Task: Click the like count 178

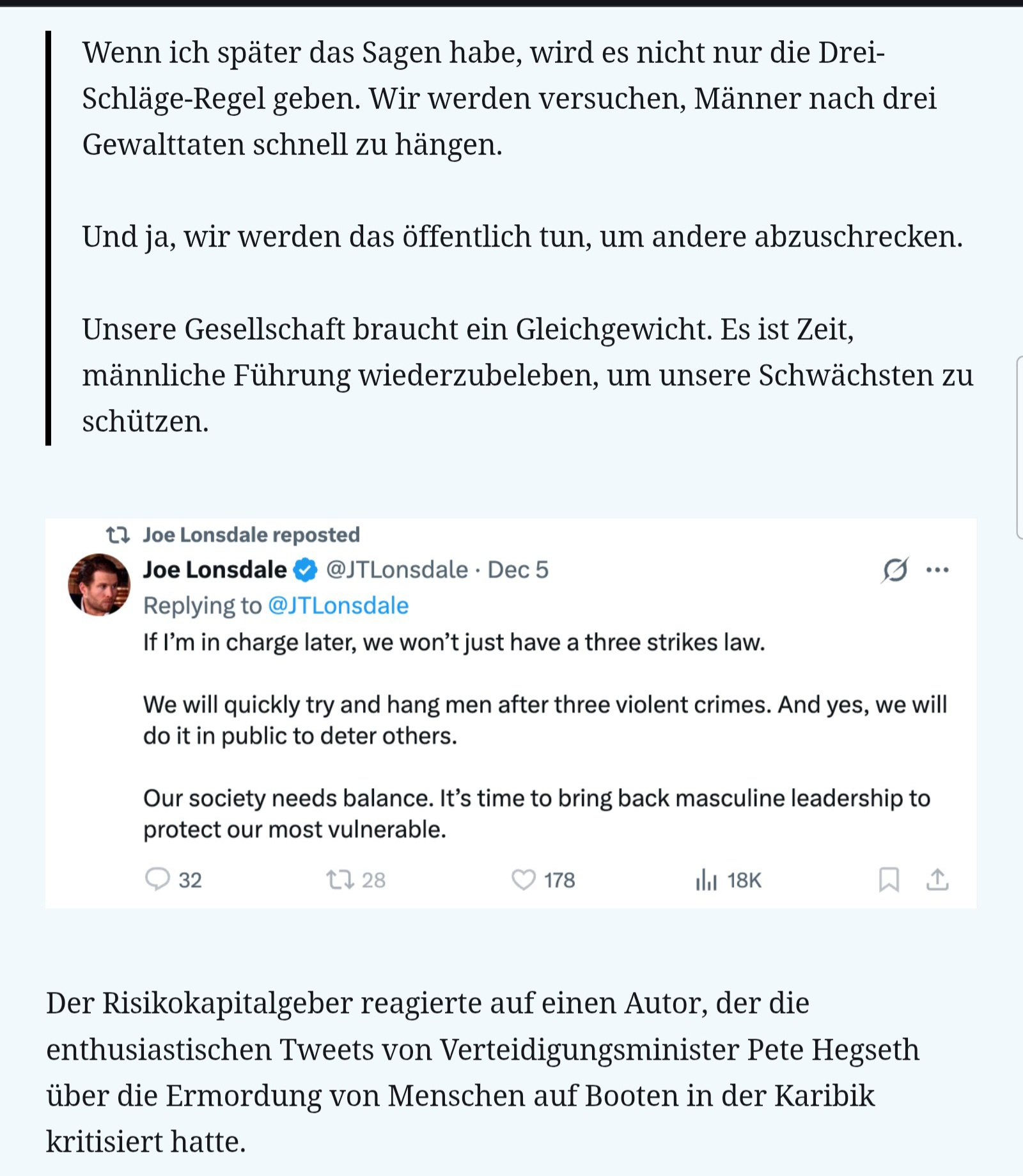Action: coord(559,880)
